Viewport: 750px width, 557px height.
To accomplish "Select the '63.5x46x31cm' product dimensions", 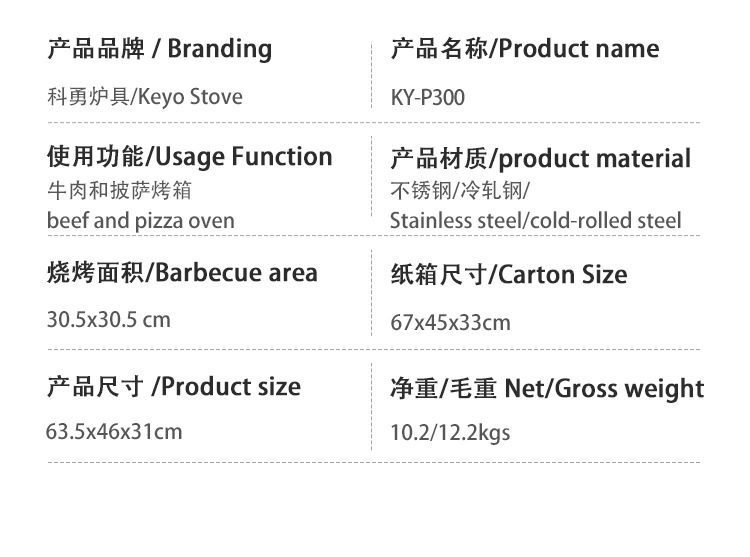I will (x=114, y=432).
